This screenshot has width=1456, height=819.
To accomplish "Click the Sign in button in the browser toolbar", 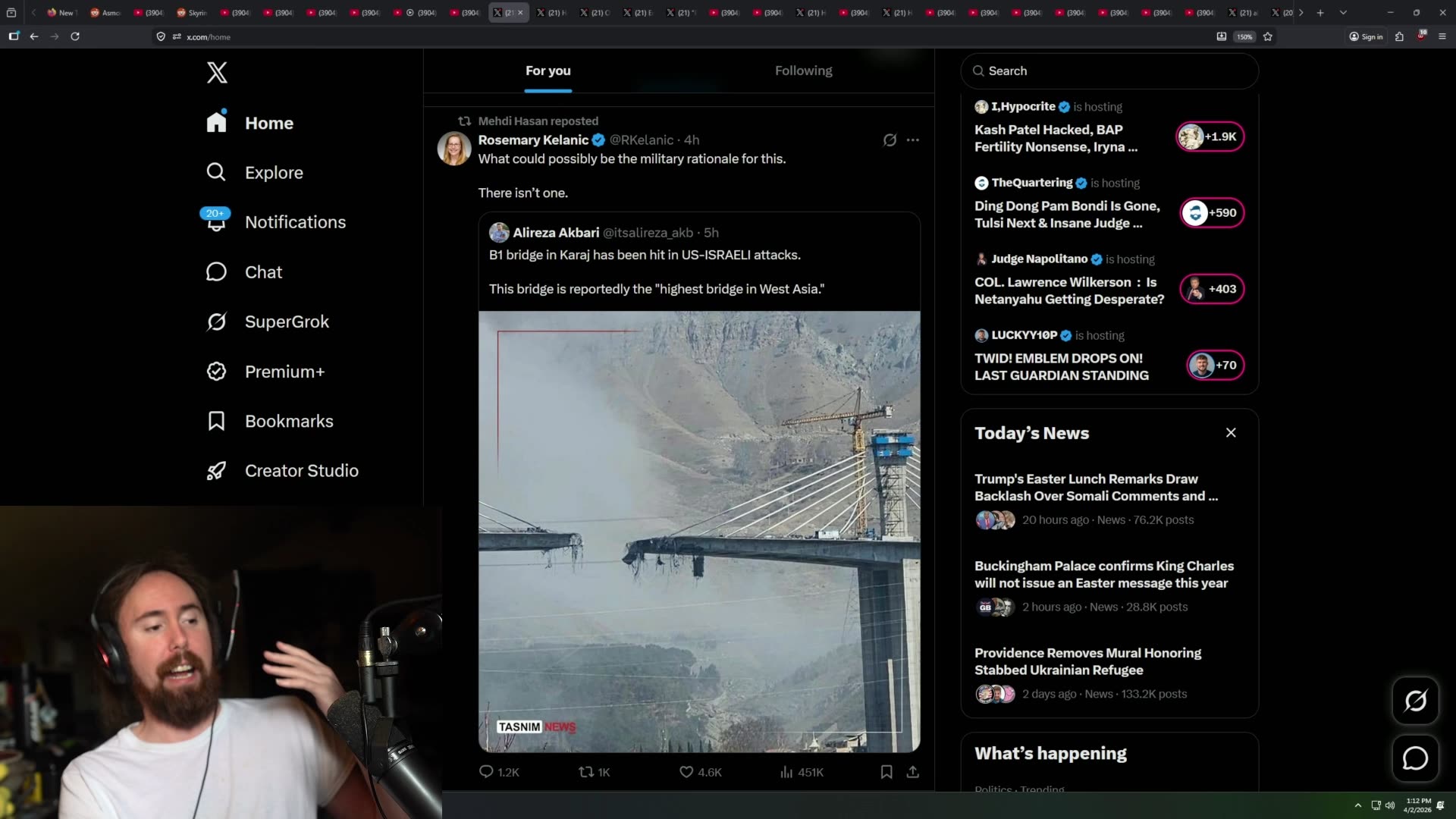I will (1365, 36).
